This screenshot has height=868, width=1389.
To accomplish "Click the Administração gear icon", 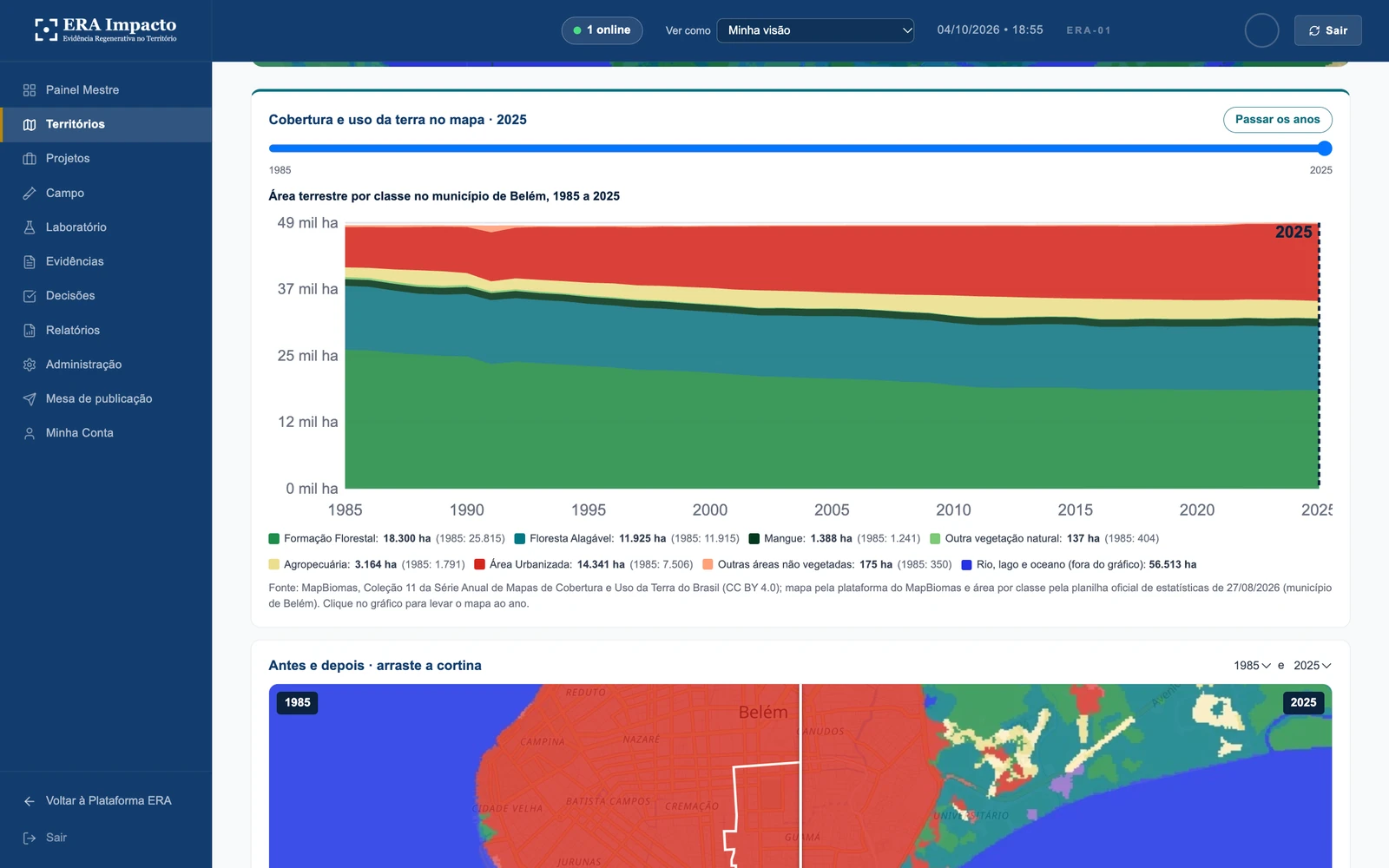I will pos(30,365).
